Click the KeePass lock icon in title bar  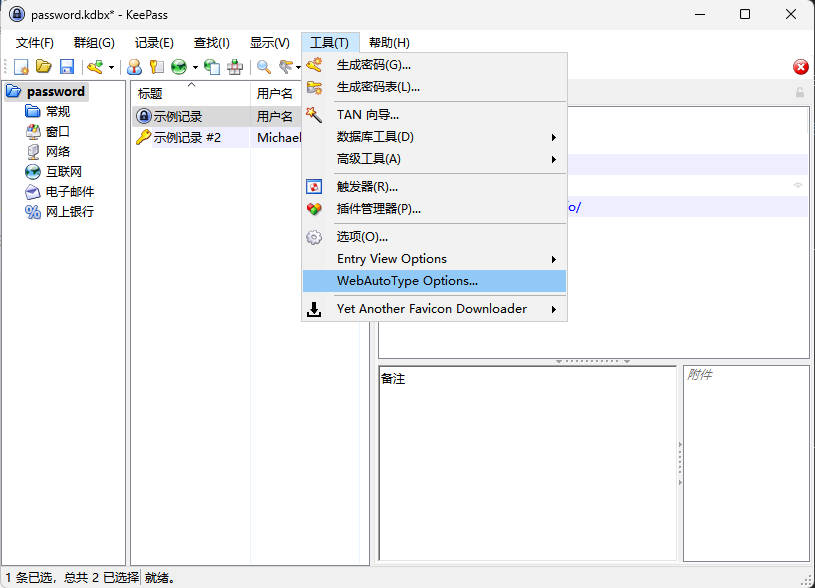click(17, 14)
